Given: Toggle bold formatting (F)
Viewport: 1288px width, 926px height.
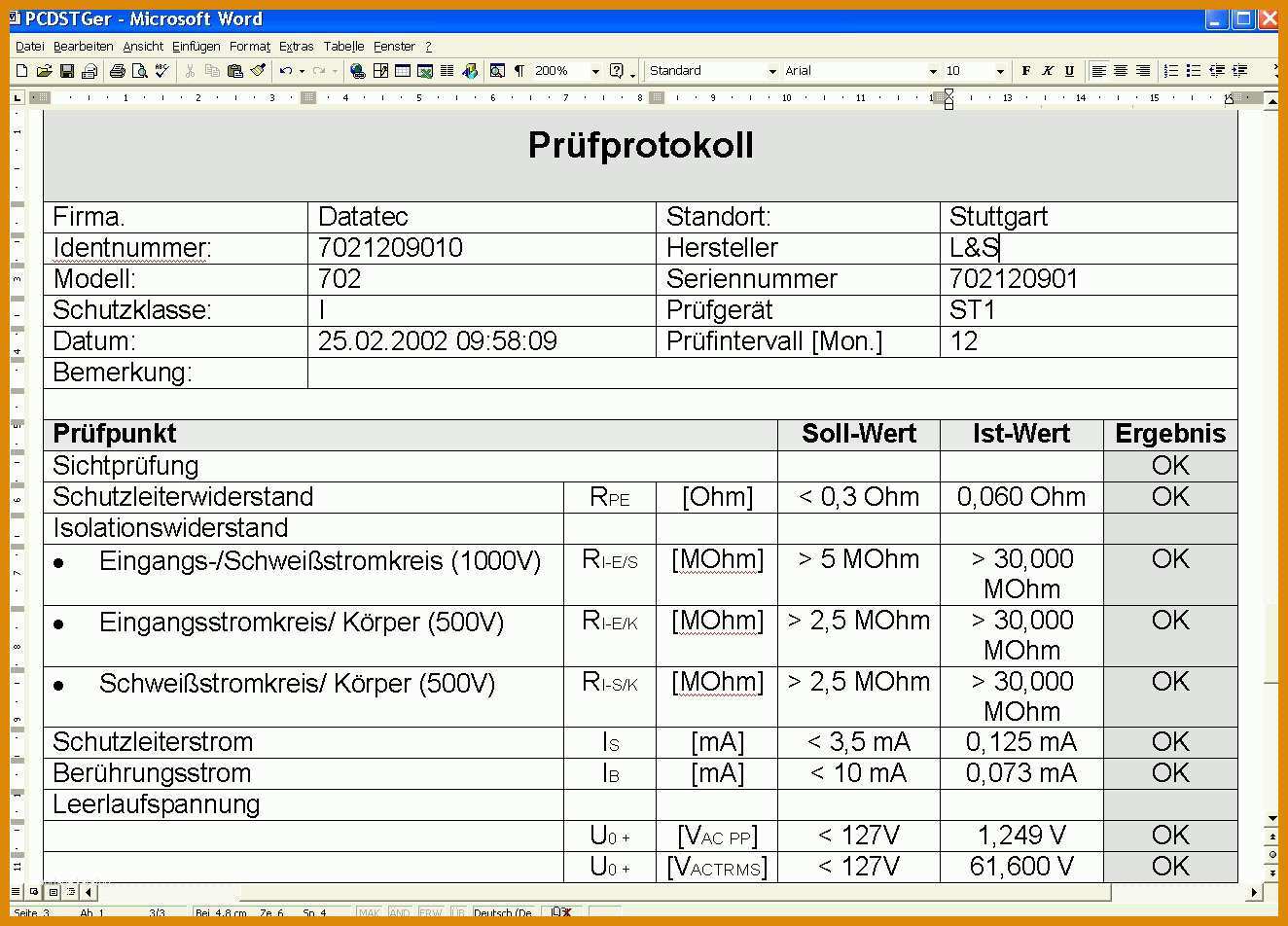Looking at the screenshot, I should [1025, 71].
